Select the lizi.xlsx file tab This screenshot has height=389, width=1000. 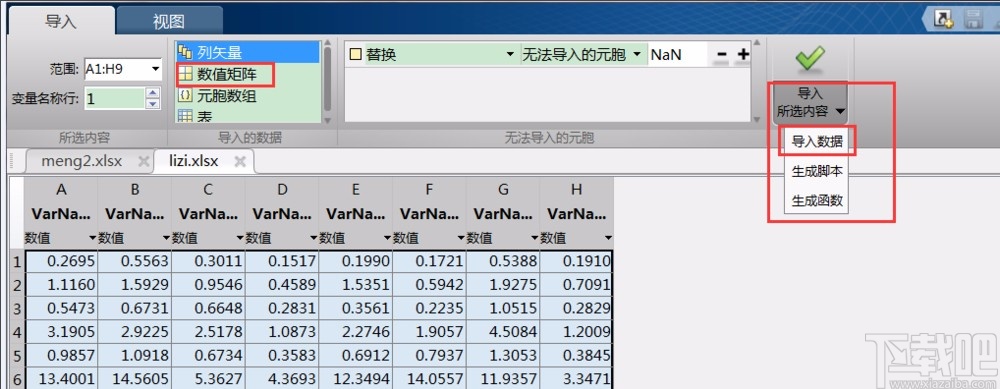(x=194, y=161)
